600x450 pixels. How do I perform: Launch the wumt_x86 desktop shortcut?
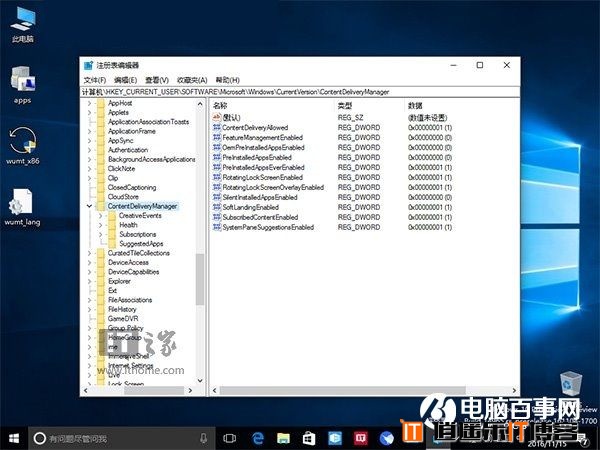[x=23, y=146]
